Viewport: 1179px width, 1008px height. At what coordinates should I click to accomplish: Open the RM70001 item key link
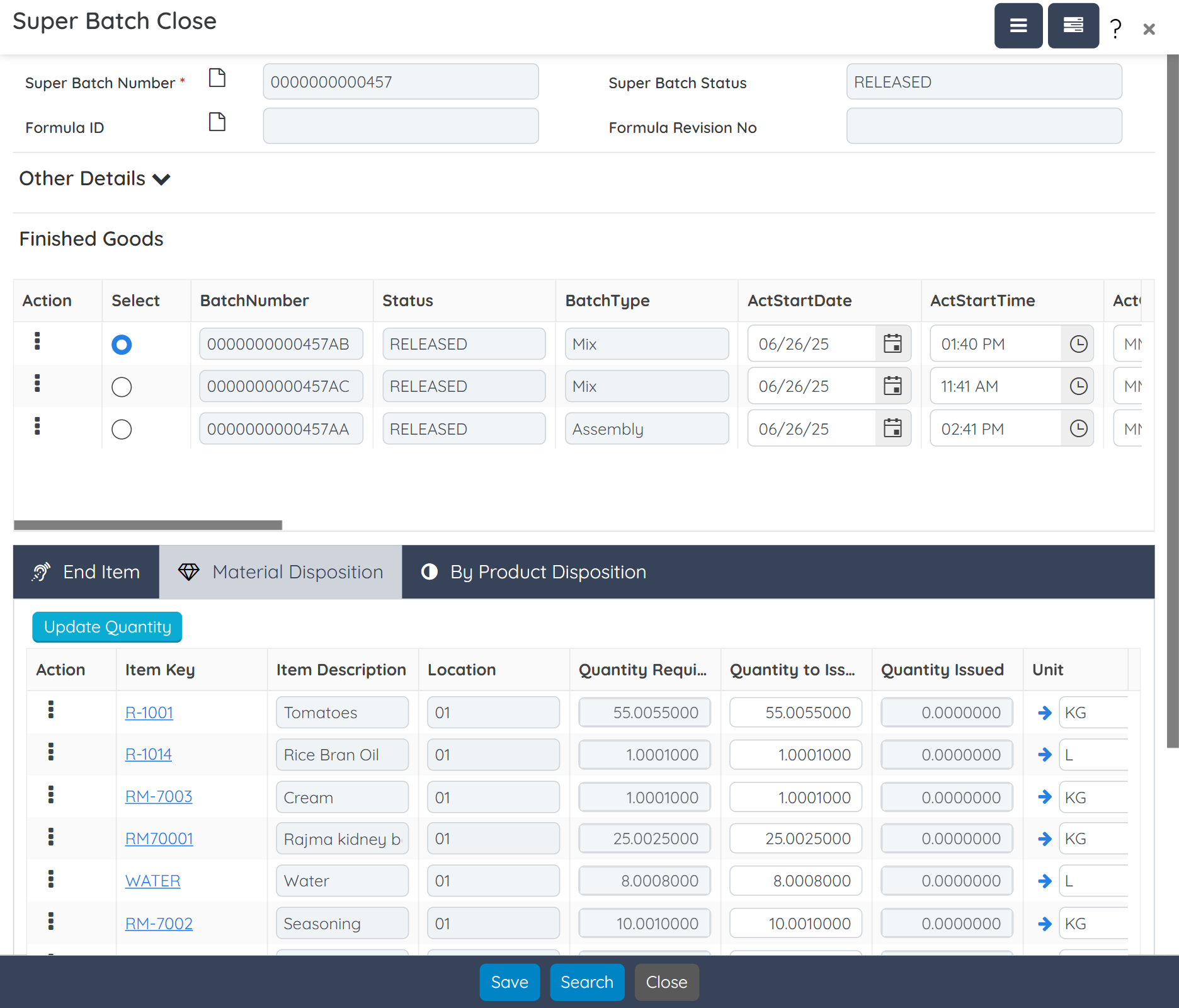point(159,839)
